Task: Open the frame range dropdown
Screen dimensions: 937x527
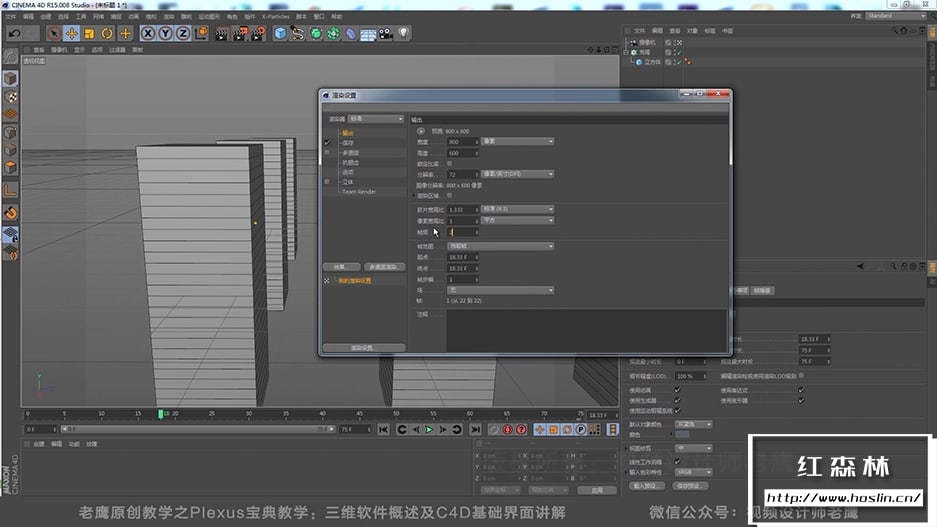Action: click(501, 246)
